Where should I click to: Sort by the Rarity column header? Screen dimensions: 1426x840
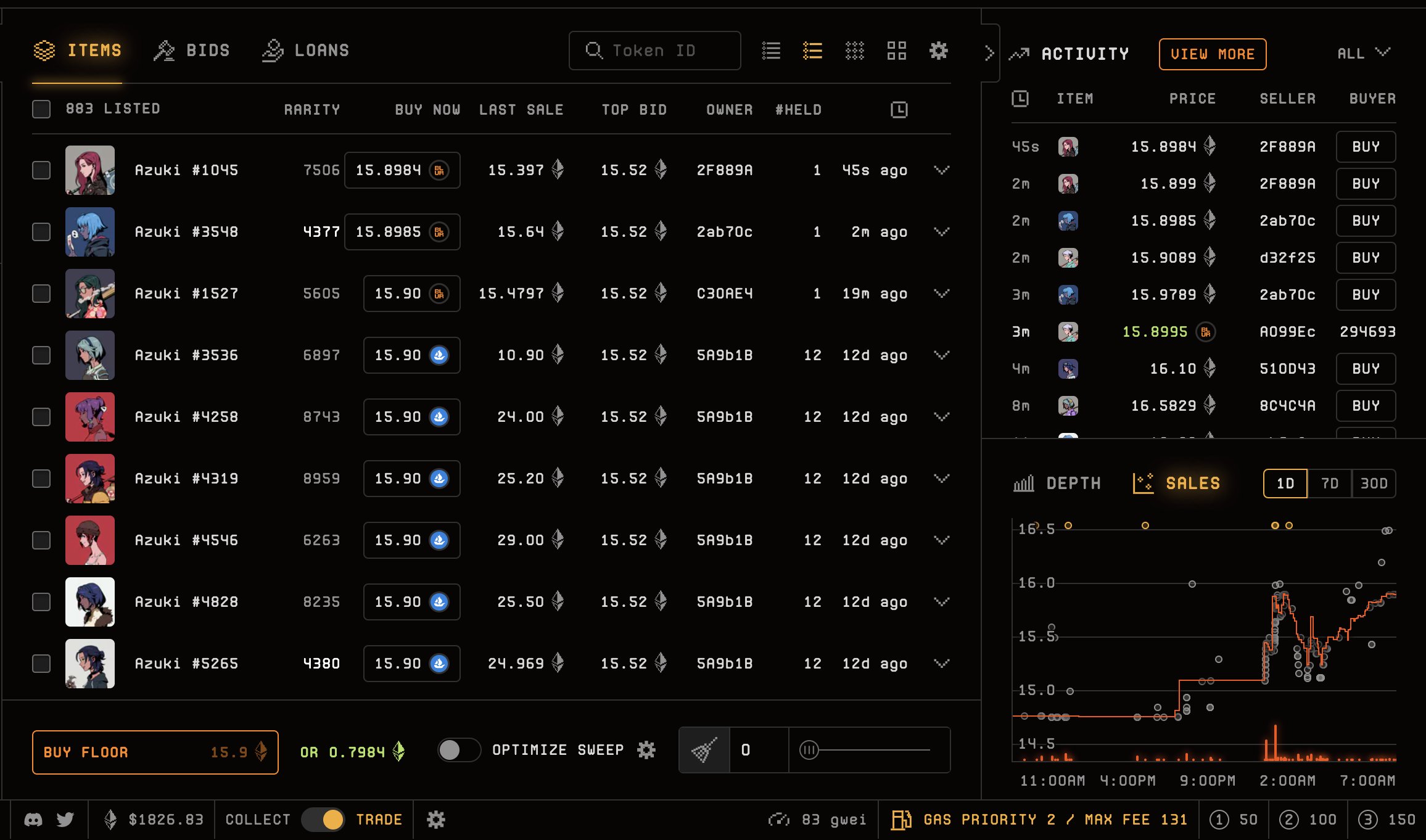(x=312, y=110)
